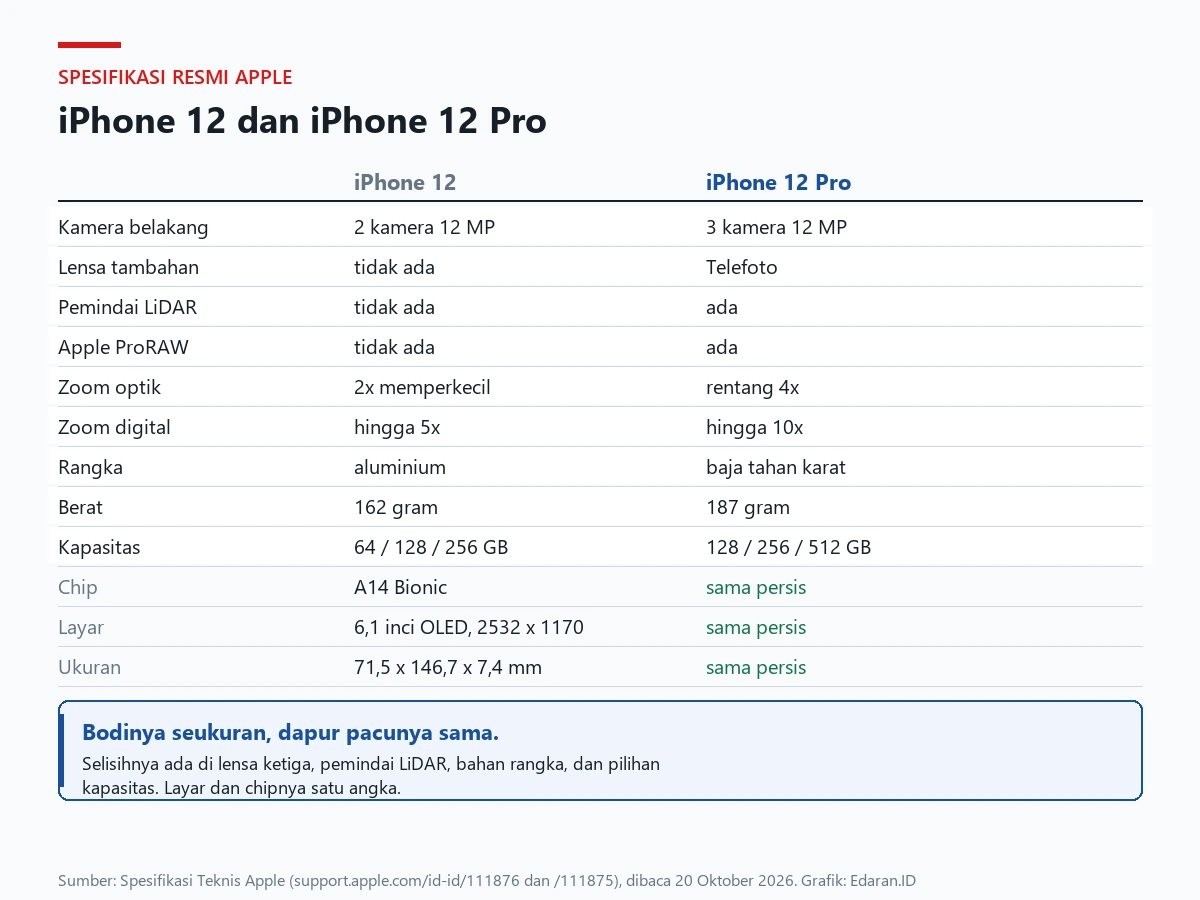Click the cell '64 / 128 / 256 GB'
Screen dimensions: 1200x900
click(431, 547)
